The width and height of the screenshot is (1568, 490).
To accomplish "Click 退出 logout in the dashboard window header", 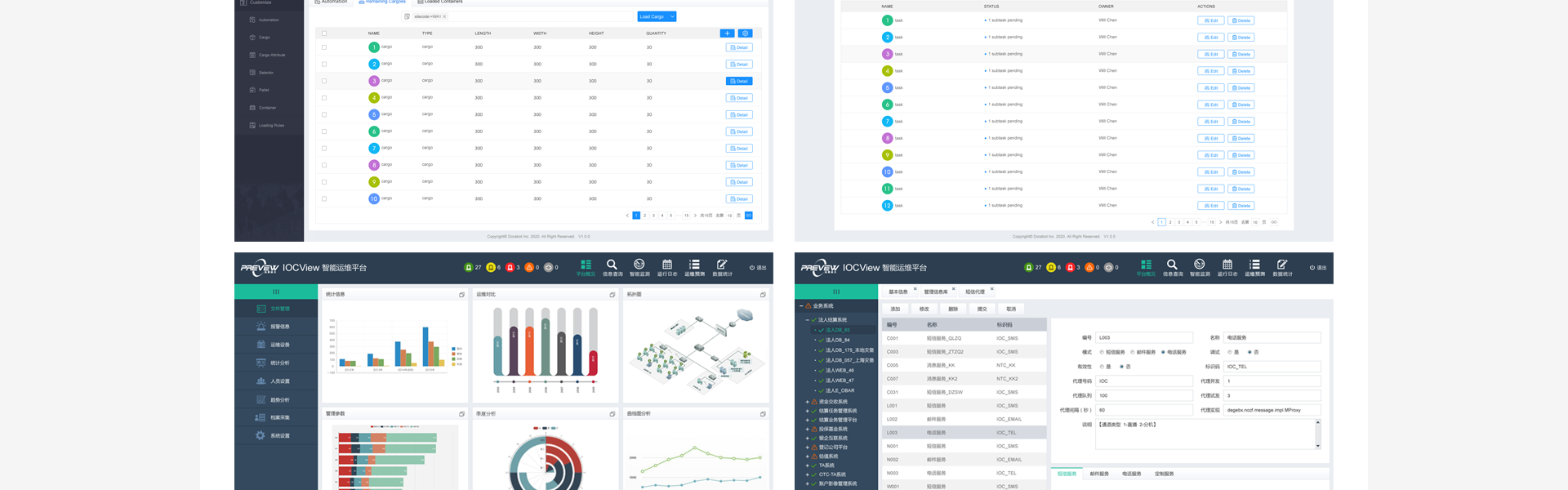I will coord(758,268).
